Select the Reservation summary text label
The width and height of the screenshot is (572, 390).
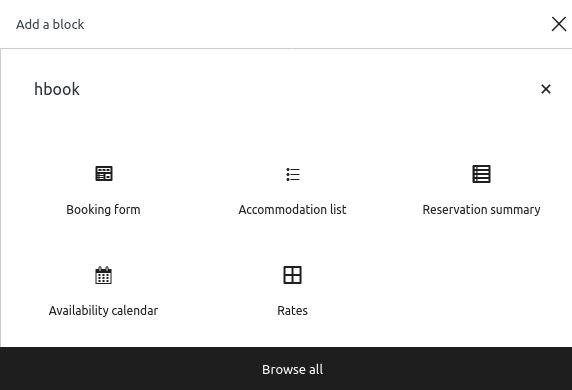(x=481, y=209)
